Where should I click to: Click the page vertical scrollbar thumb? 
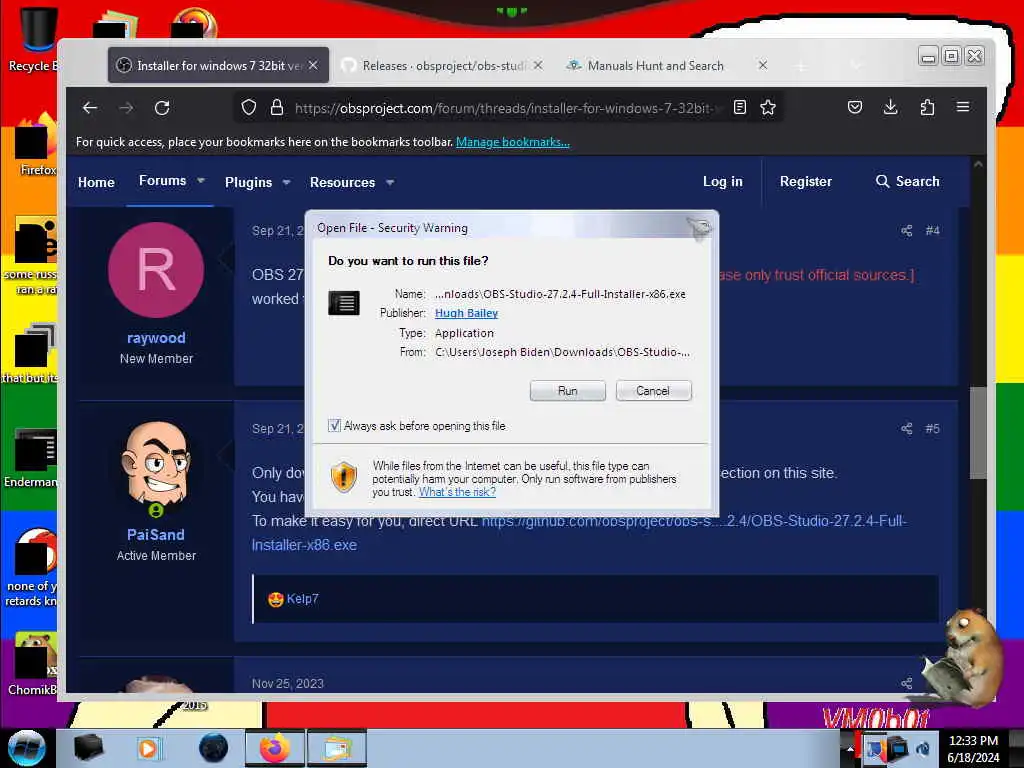coord(978,432)
